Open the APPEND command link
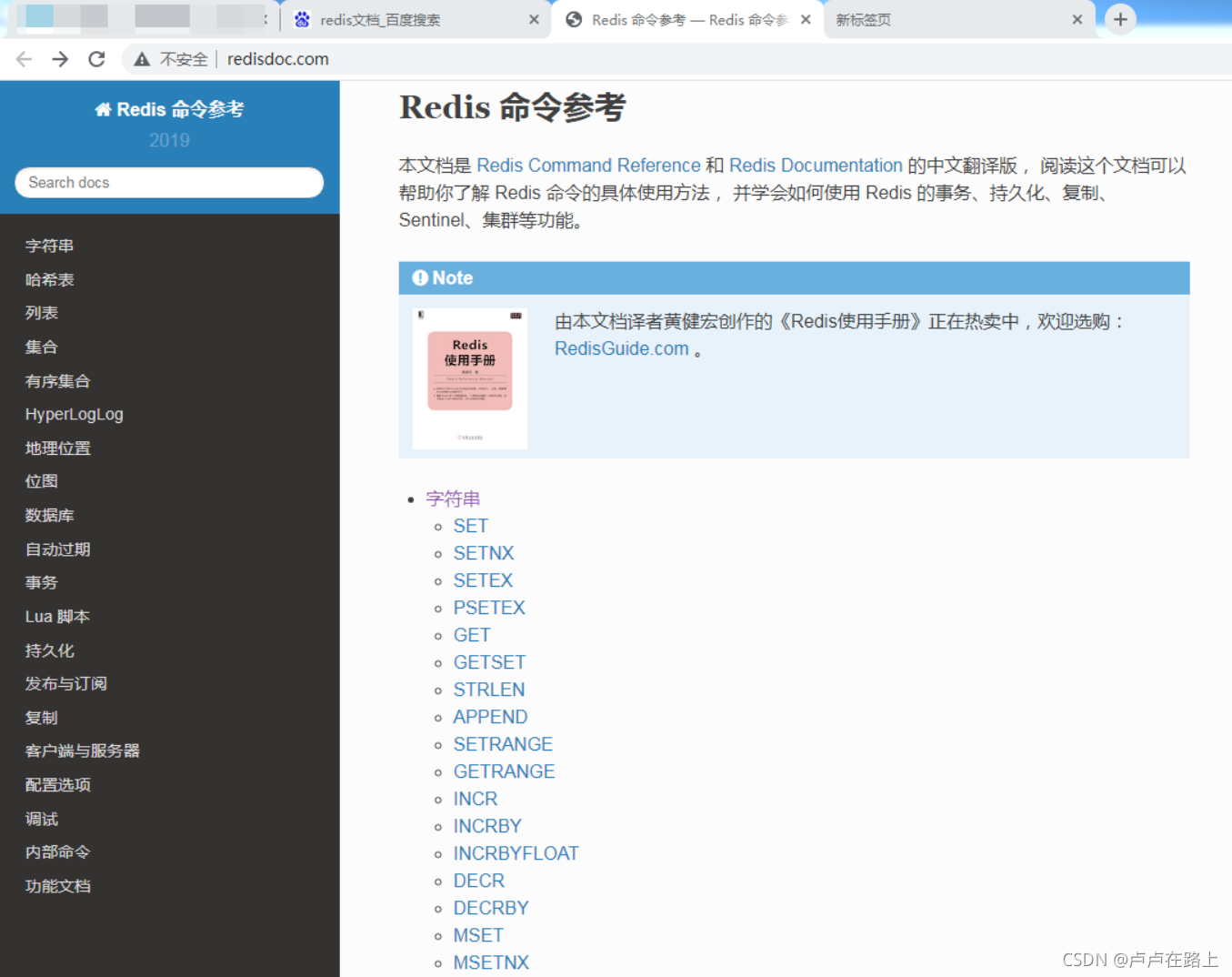 click(491, 717)
